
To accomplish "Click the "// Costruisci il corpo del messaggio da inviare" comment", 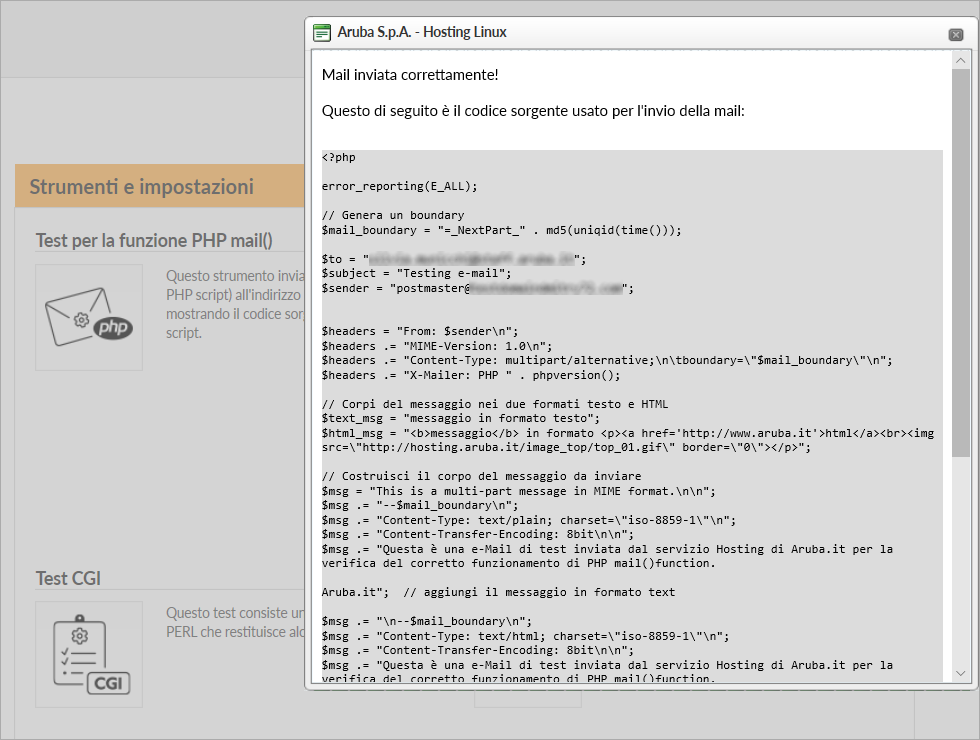I will (481, 476).
